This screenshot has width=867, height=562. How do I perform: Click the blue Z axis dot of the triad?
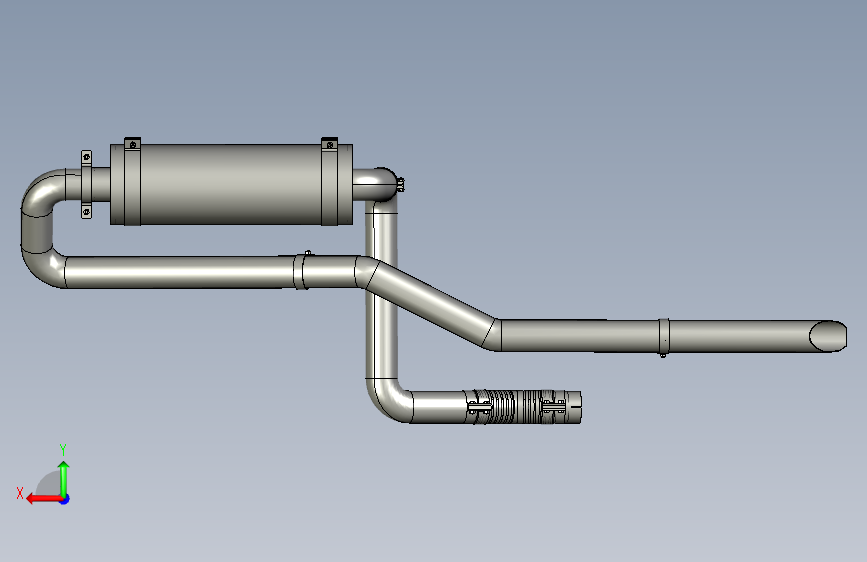pyautogui.click(x=65, y=499)
